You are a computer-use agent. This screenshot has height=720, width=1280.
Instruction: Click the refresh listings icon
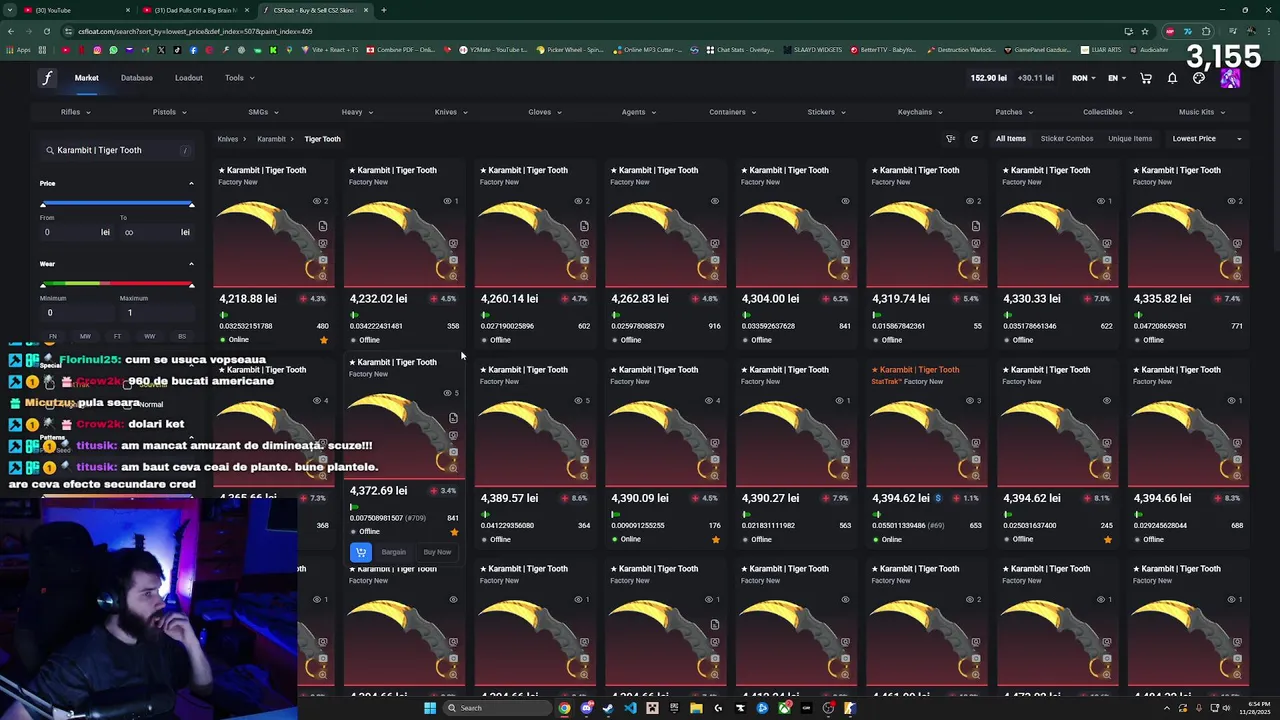pyautogui.click(x=974, y=139)
